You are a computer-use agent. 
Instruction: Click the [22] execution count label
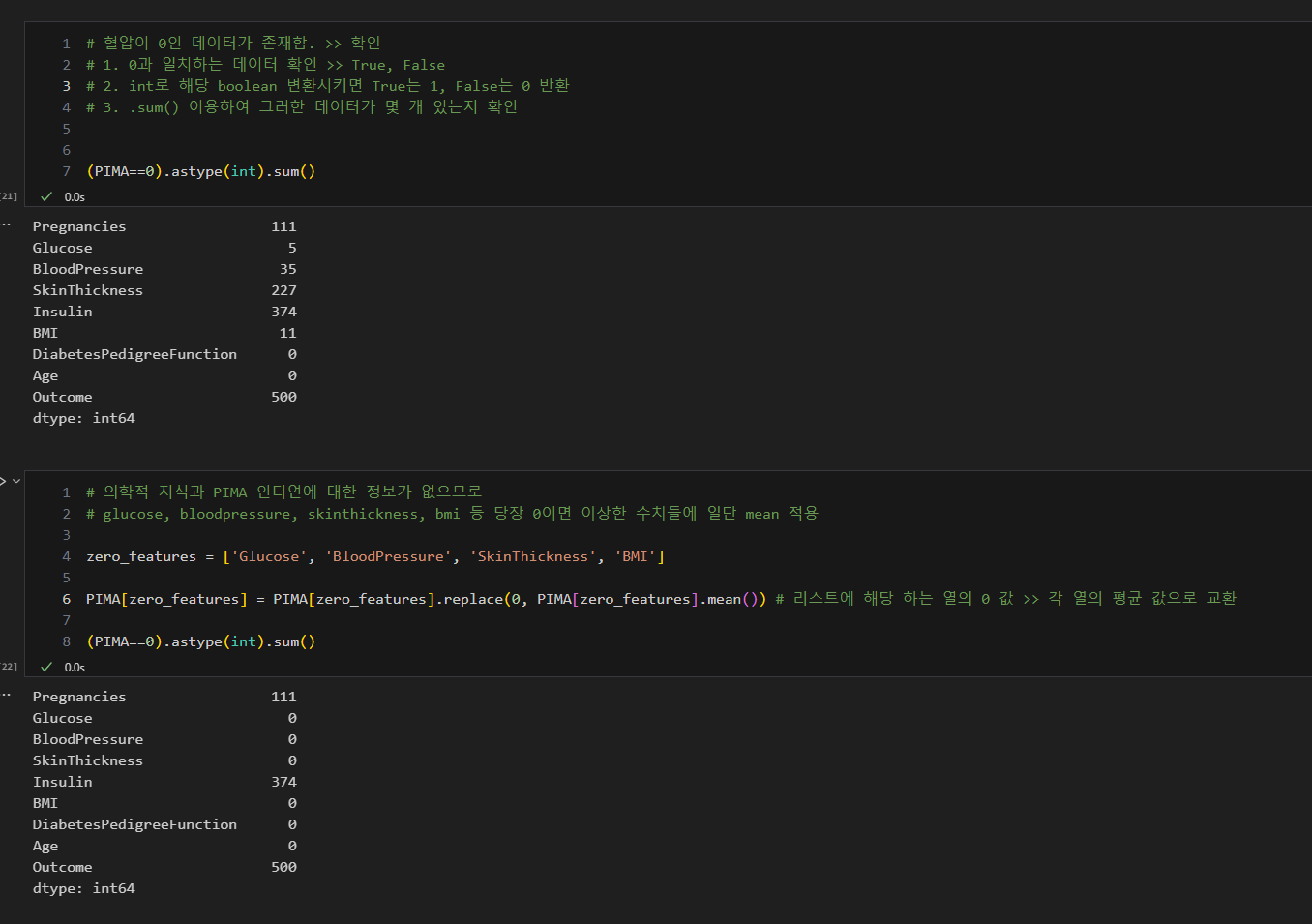[x=9, y=667]
